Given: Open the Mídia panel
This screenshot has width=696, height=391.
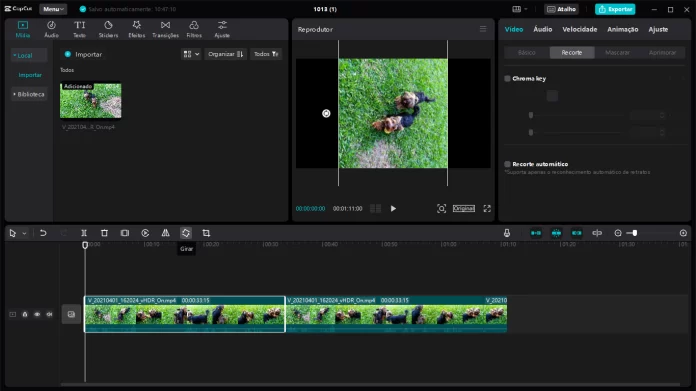Looking at the screenshot, I should point(23,29).
